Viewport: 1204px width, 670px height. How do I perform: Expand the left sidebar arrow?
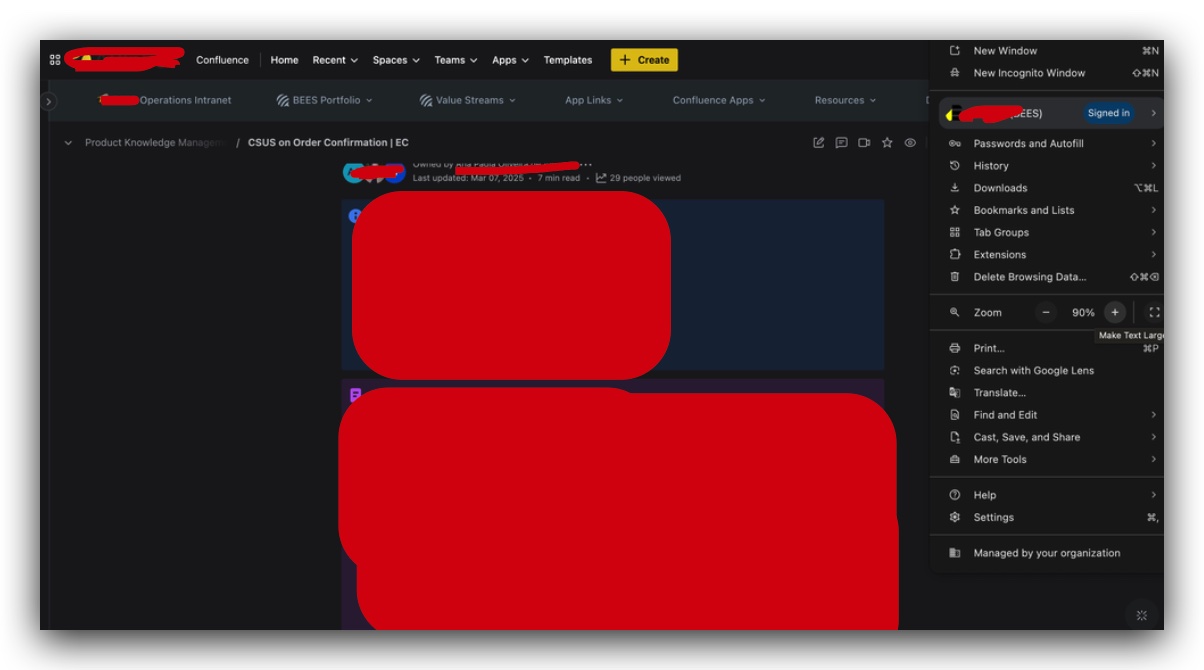pos(48,101)
